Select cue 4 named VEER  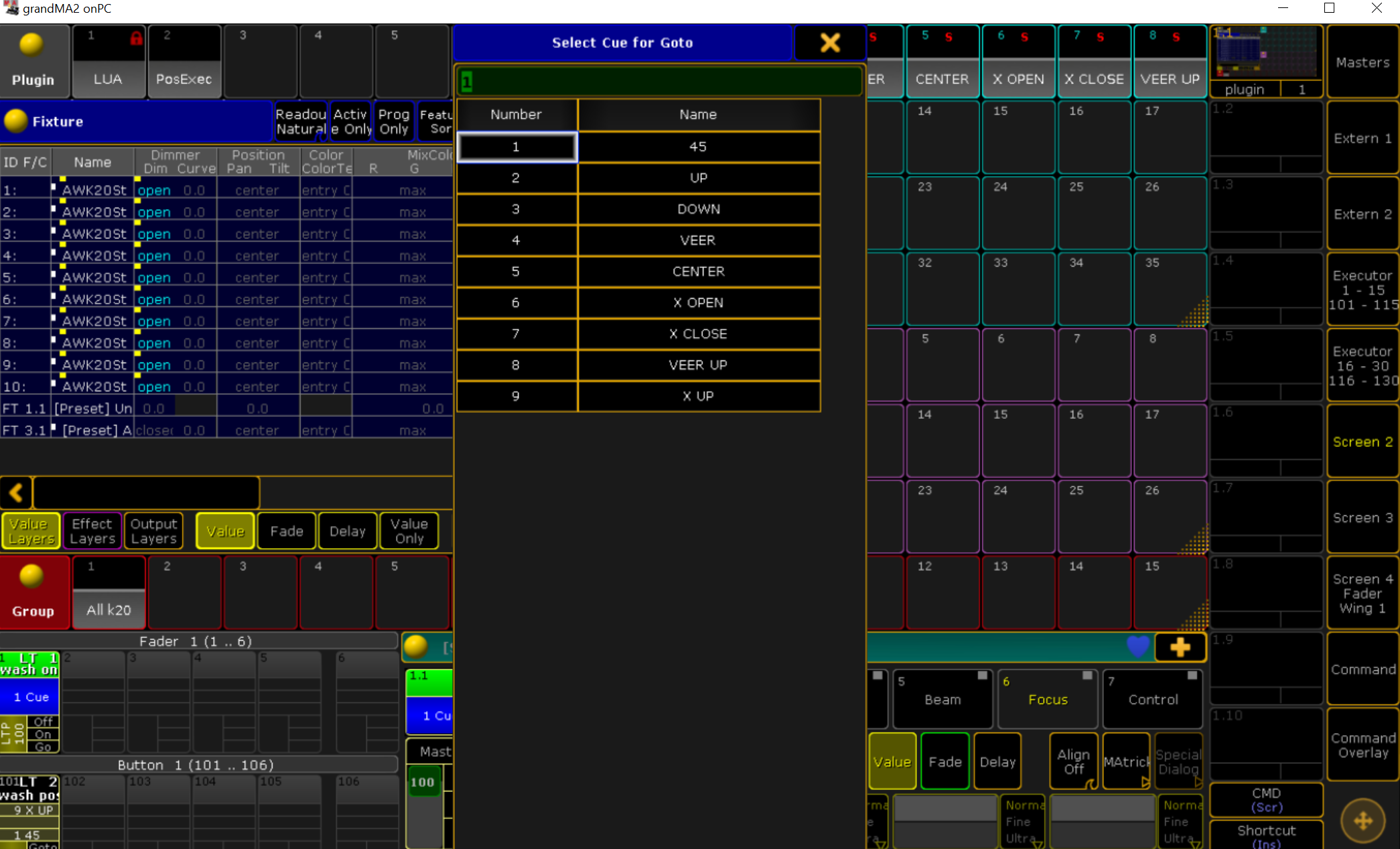click(x=638, y=241)
